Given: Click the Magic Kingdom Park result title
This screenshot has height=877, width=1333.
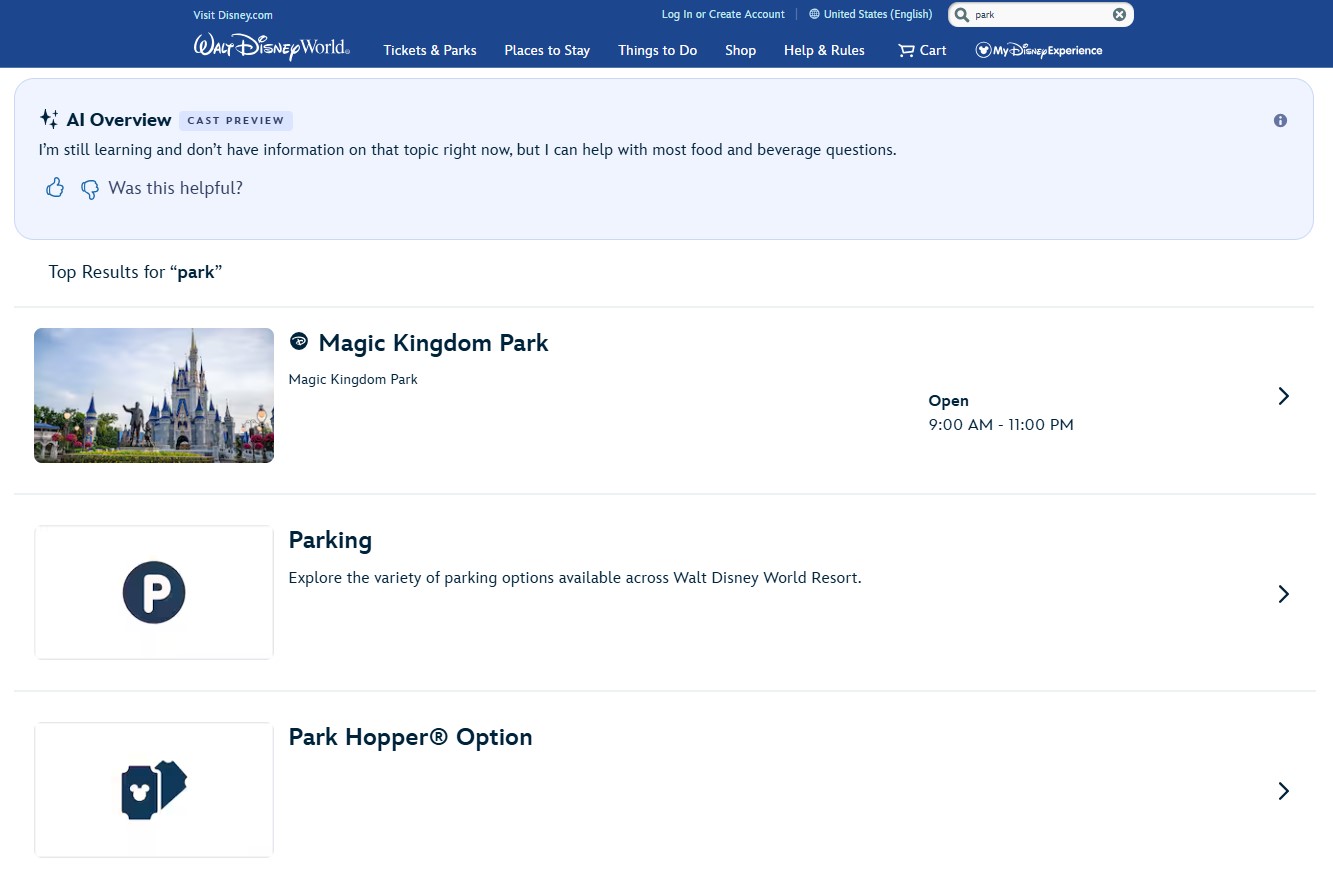Looking at the screenshot, I should tap(433, 343).
